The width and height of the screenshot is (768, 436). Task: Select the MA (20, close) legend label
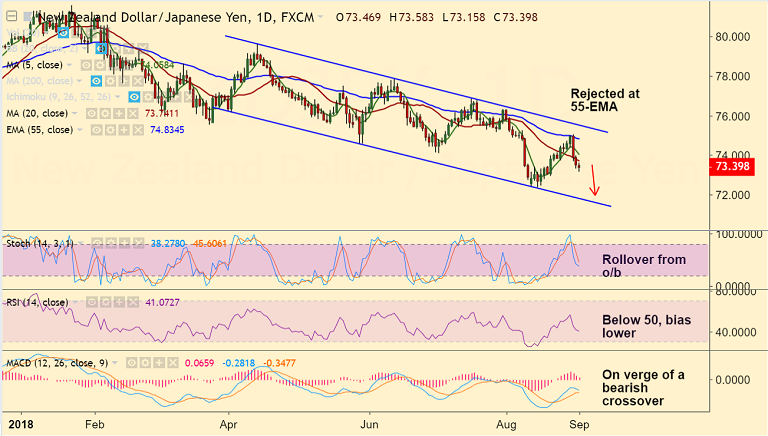37,114
